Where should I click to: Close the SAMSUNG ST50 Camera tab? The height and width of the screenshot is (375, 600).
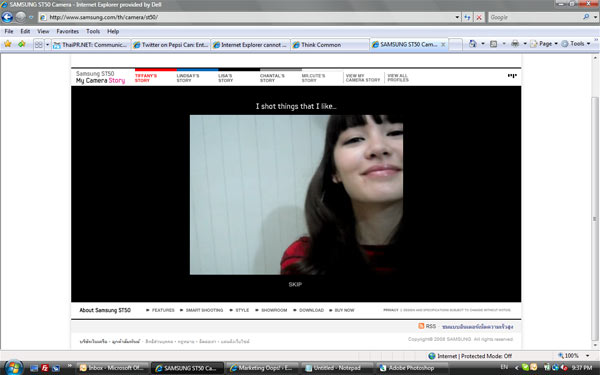(x=443, y=45)
